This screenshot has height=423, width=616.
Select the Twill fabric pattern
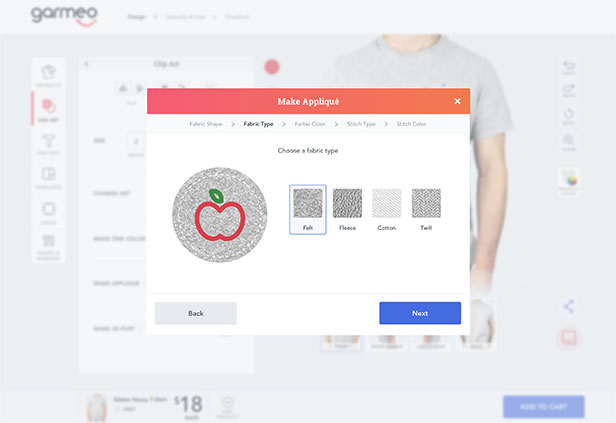426,209
